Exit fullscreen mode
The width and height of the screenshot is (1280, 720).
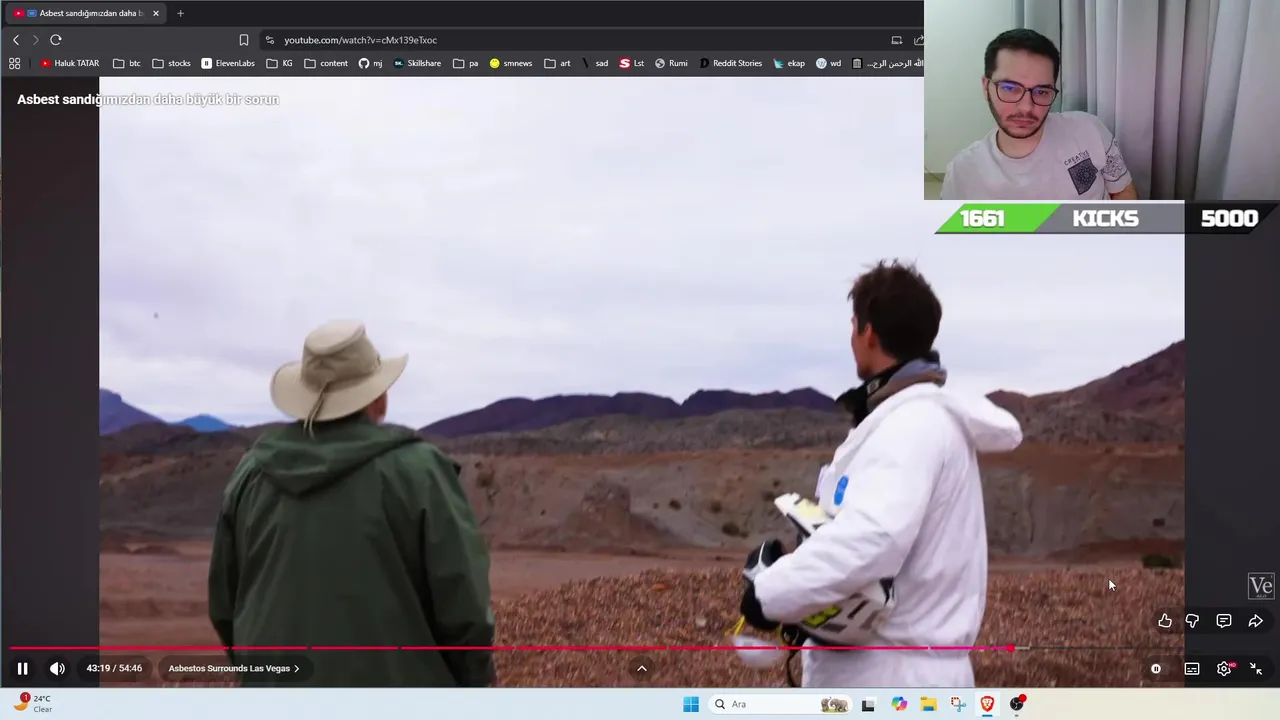1256,669
